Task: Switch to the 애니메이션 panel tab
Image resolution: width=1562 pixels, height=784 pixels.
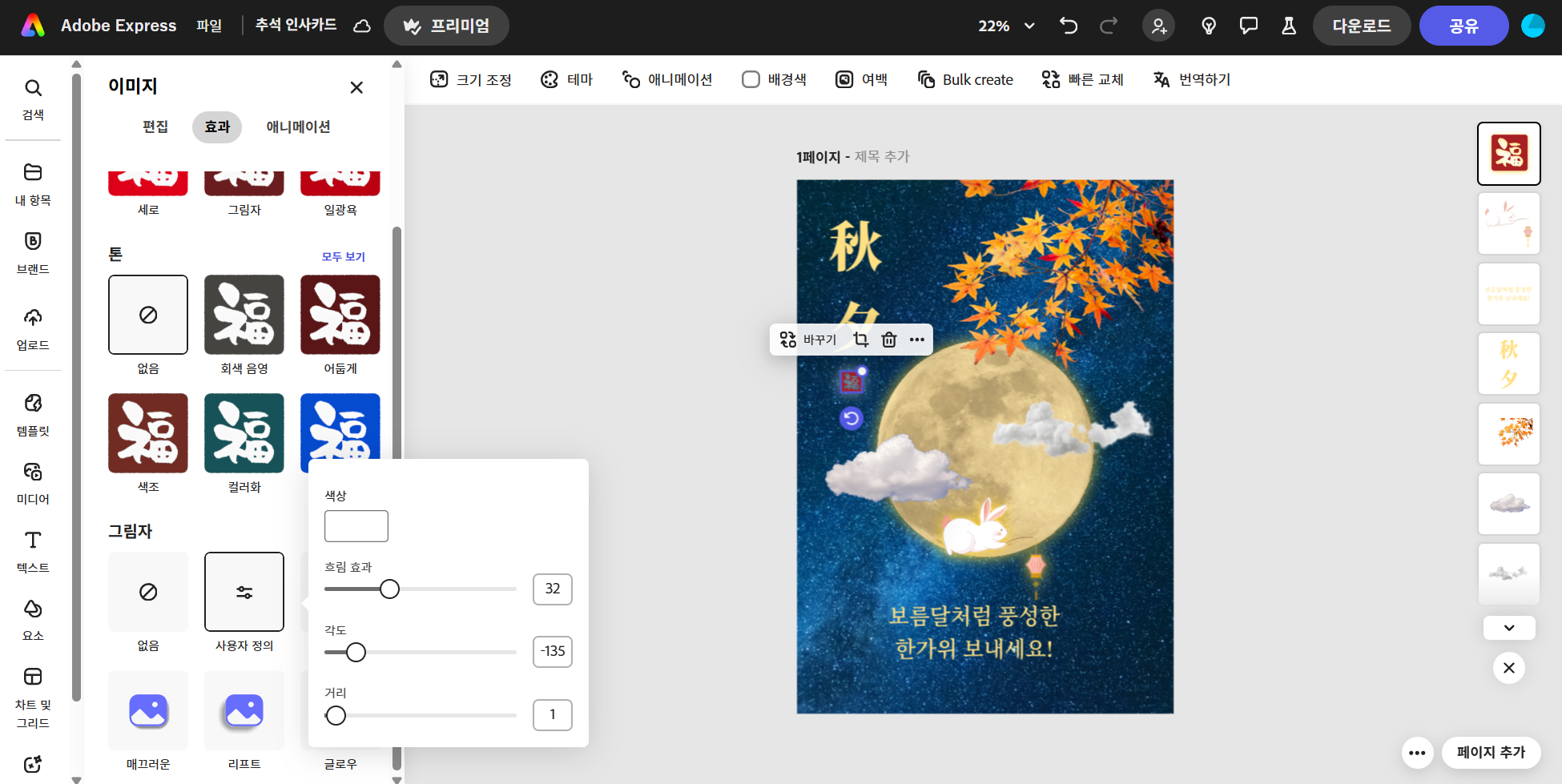Action: (298, 127)
